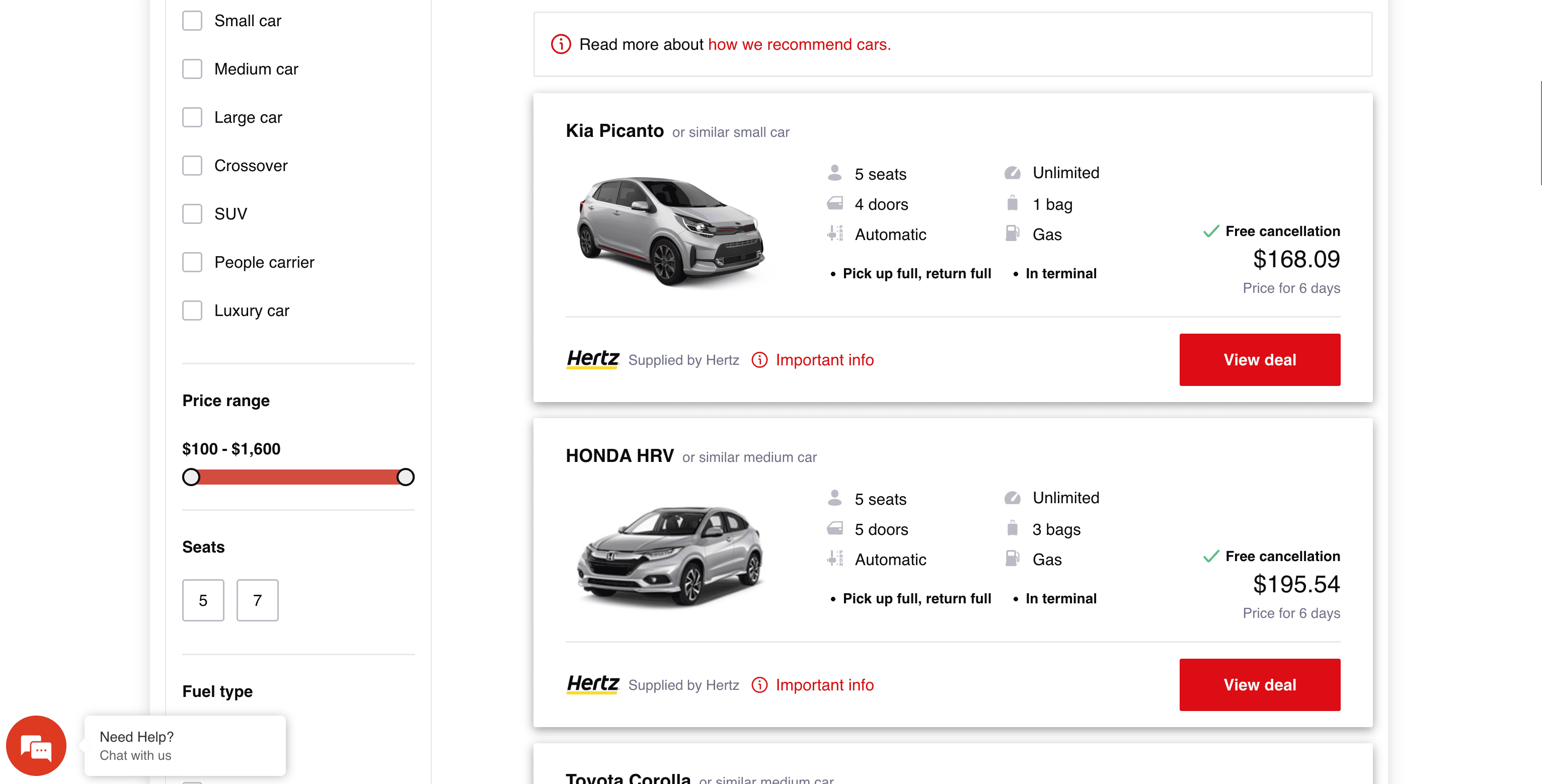Tick the Luxury car checkbox
The width and height of the screenshot is (1542, 784).
tap(192, 310)
